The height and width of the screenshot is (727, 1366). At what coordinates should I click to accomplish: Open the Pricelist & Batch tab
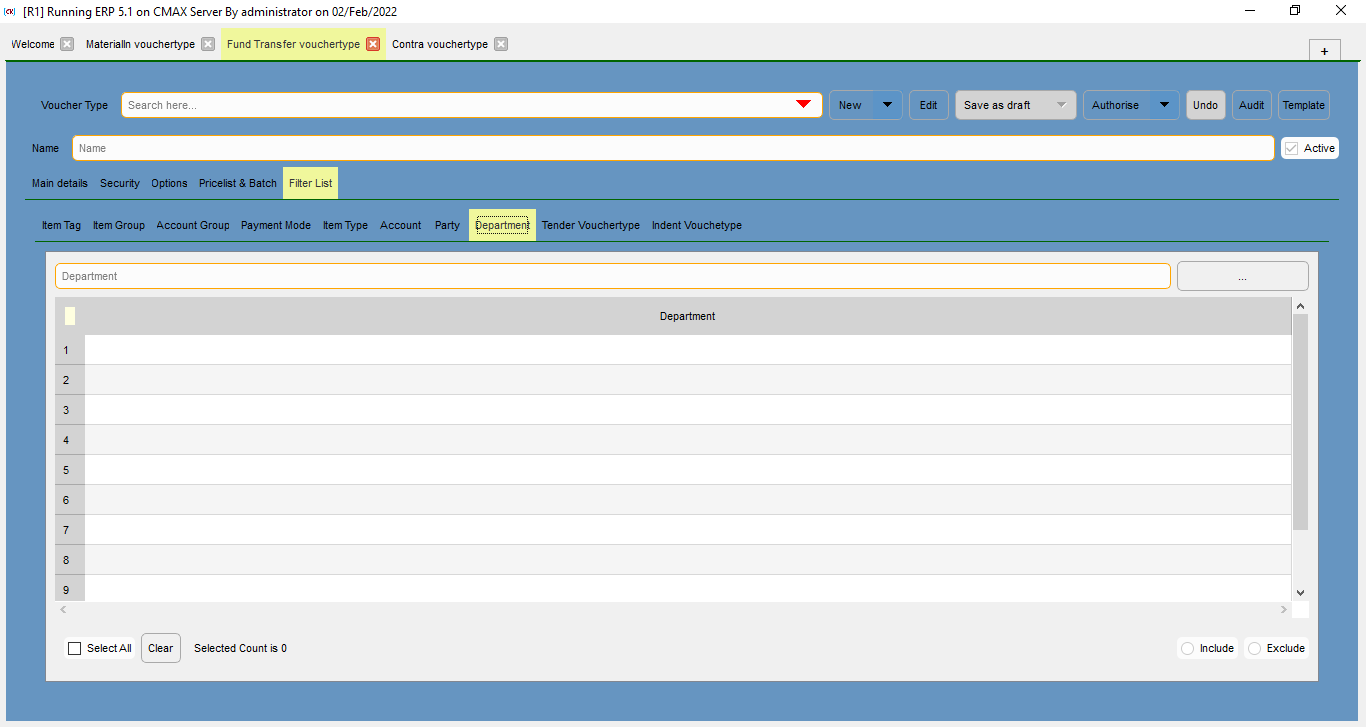(x=238, y=183)
